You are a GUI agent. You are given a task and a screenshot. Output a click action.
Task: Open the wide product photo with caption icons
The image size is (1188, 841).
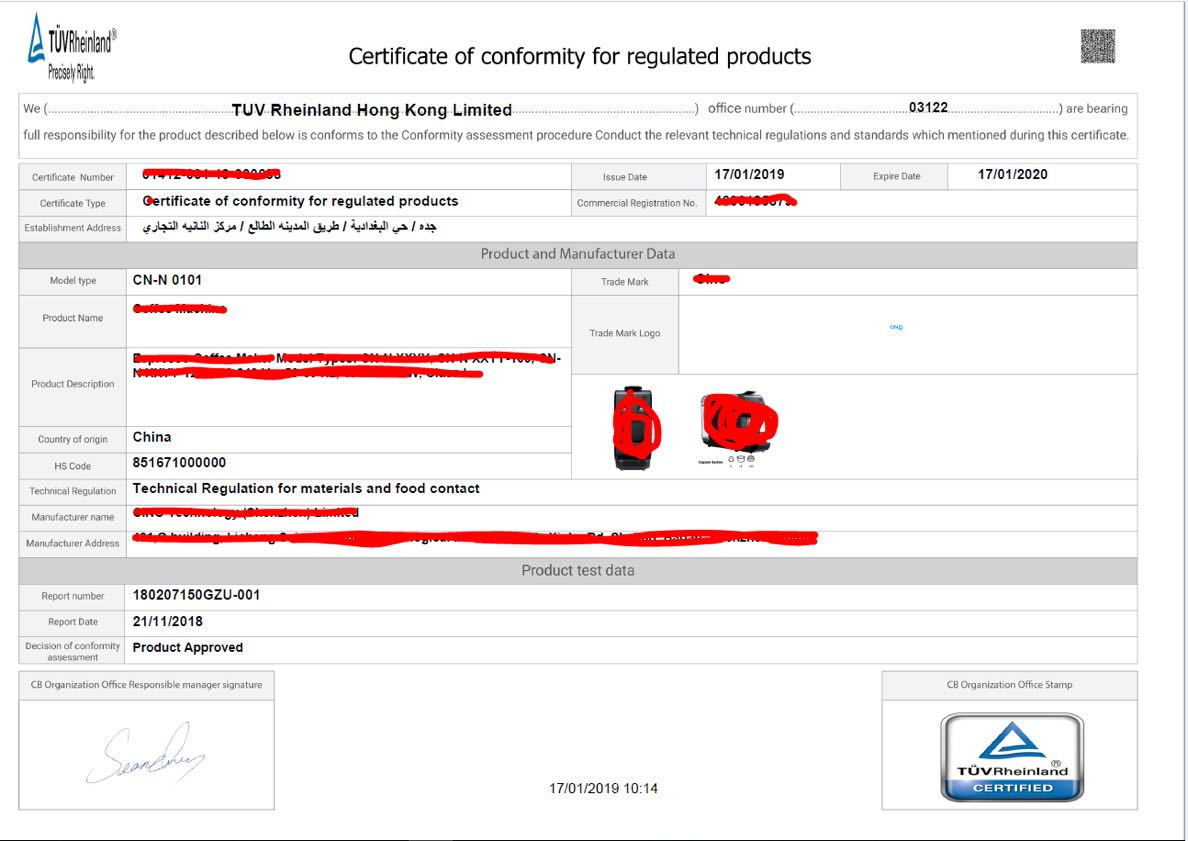pos(736,428)
